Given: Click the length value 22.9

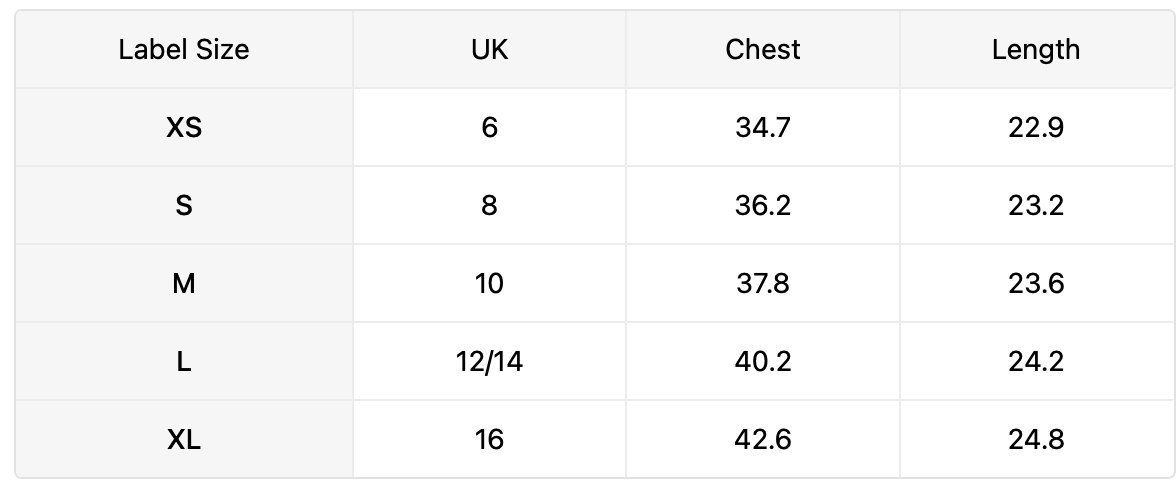Looking at the screenshot, I should click(x=1036, y=128).
